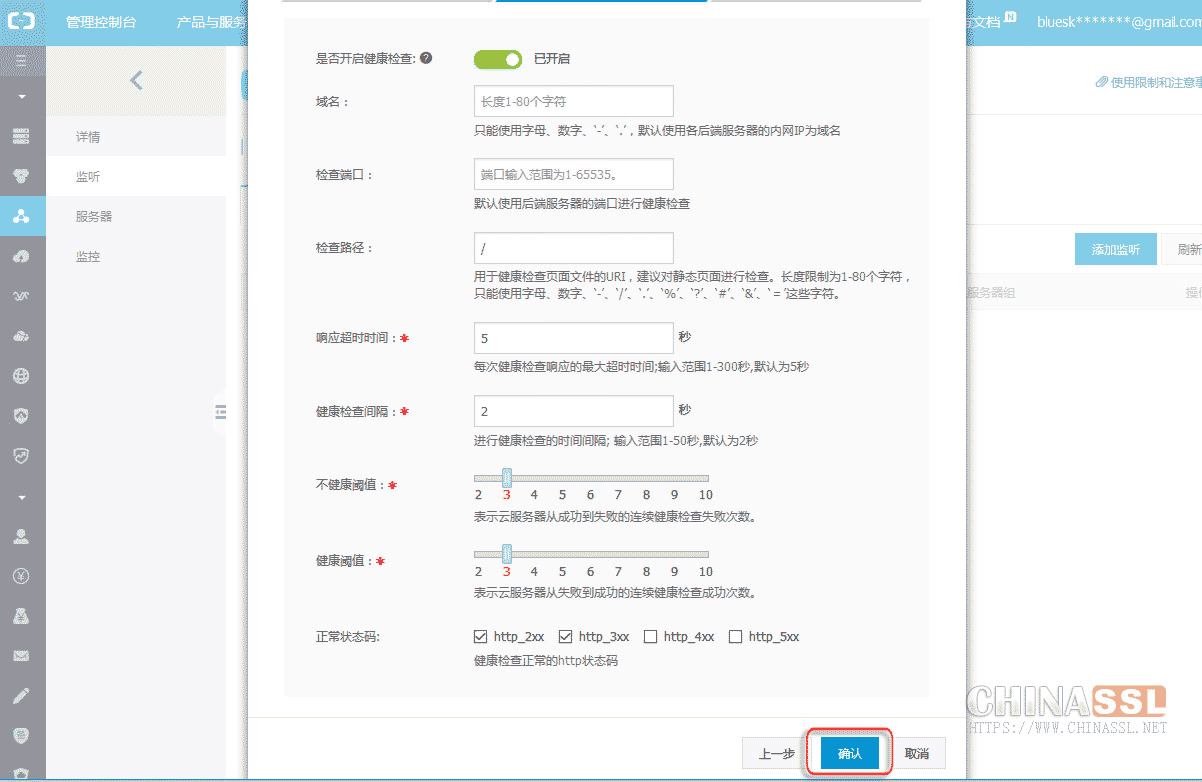Select the load balancer icon in sidebar
This screenshot has width=1202, height=782.
pos(22,216)
